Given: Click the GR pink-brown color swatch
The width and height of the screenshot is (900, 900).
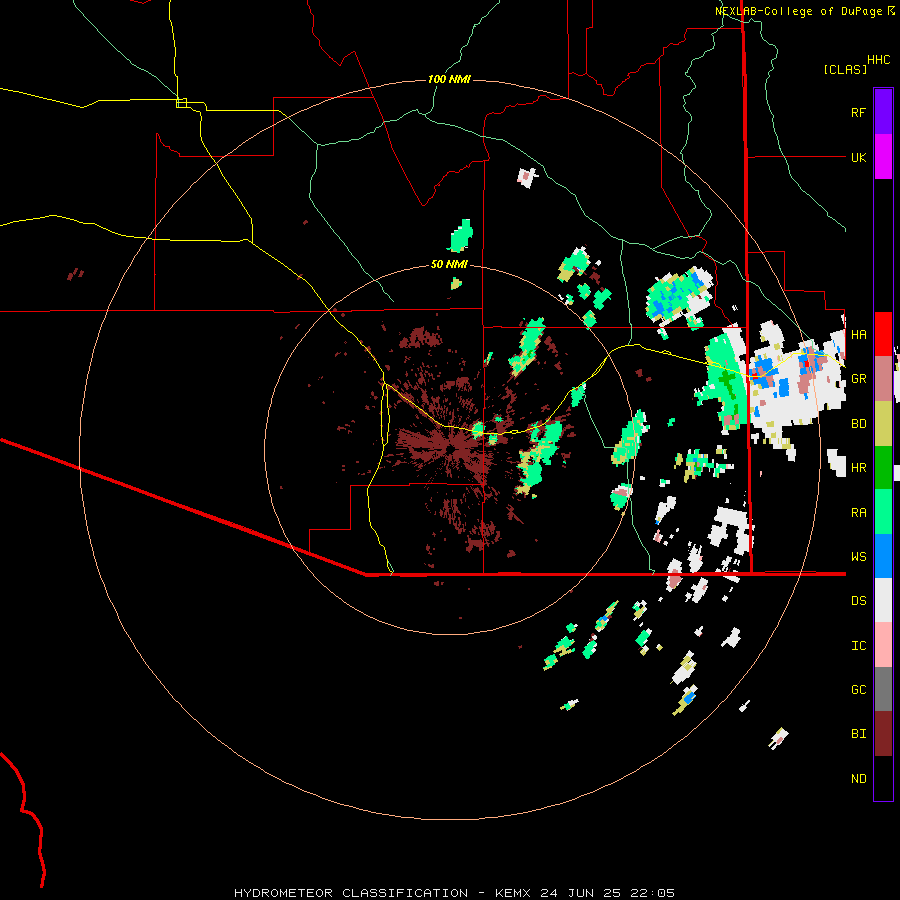Looking at the screenshot, I should [883, 379].
